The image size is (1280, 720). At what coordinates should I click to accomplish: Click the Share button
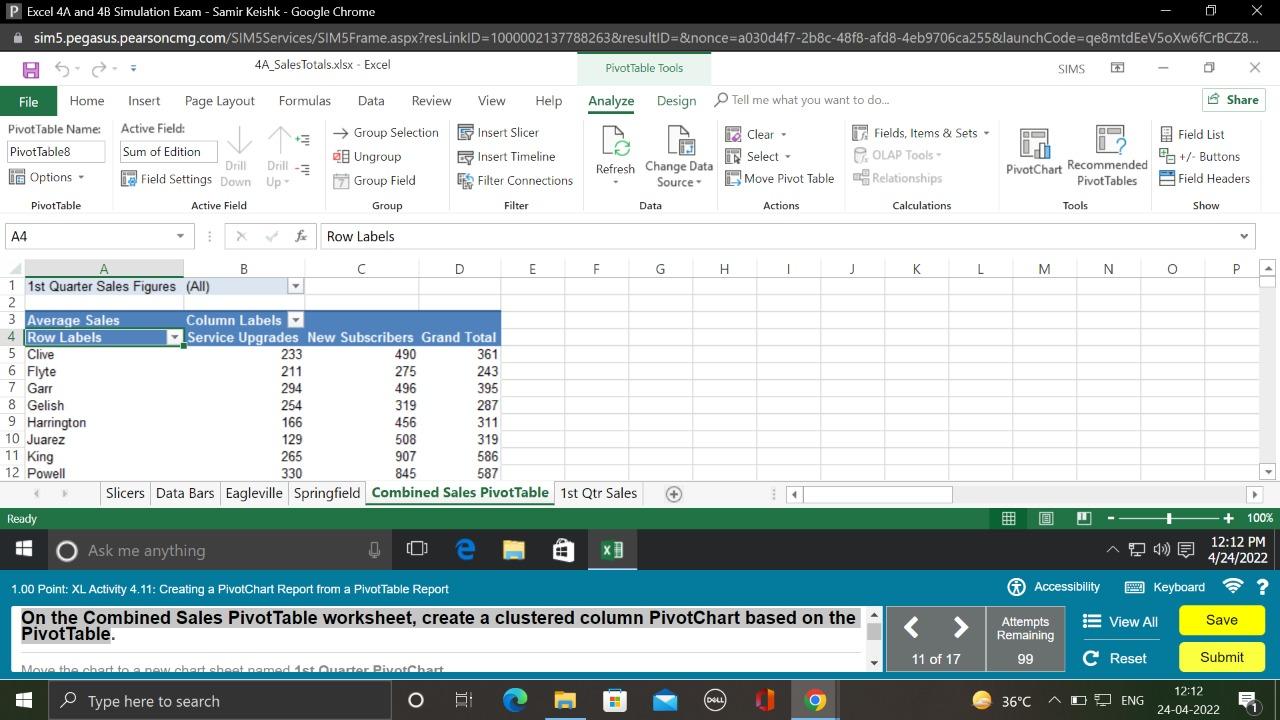tap(1233, 100)
